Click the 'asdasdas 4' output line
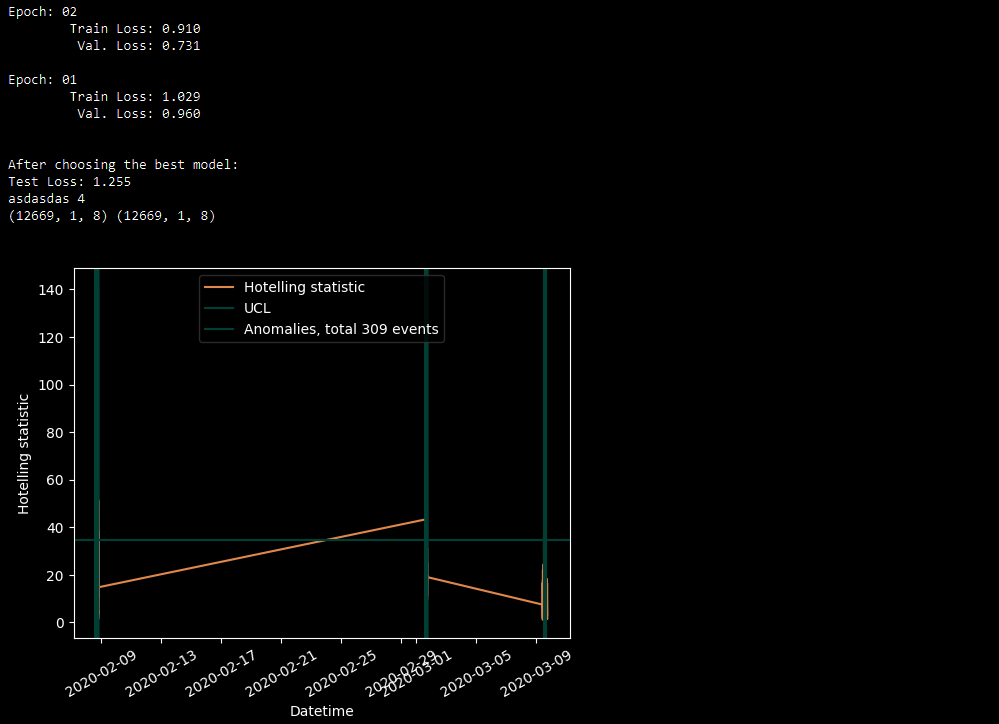Viewport: 999px width, 724px height. click(47, 199)
